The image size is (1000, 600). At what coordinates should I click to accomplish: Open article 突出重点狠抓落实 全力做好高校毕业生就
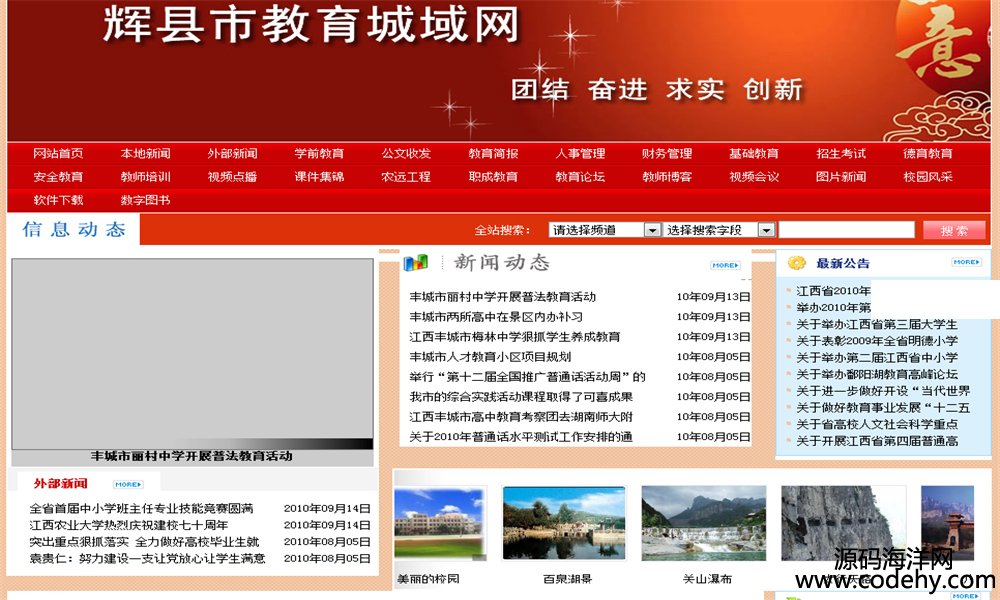tap(144, 541)
